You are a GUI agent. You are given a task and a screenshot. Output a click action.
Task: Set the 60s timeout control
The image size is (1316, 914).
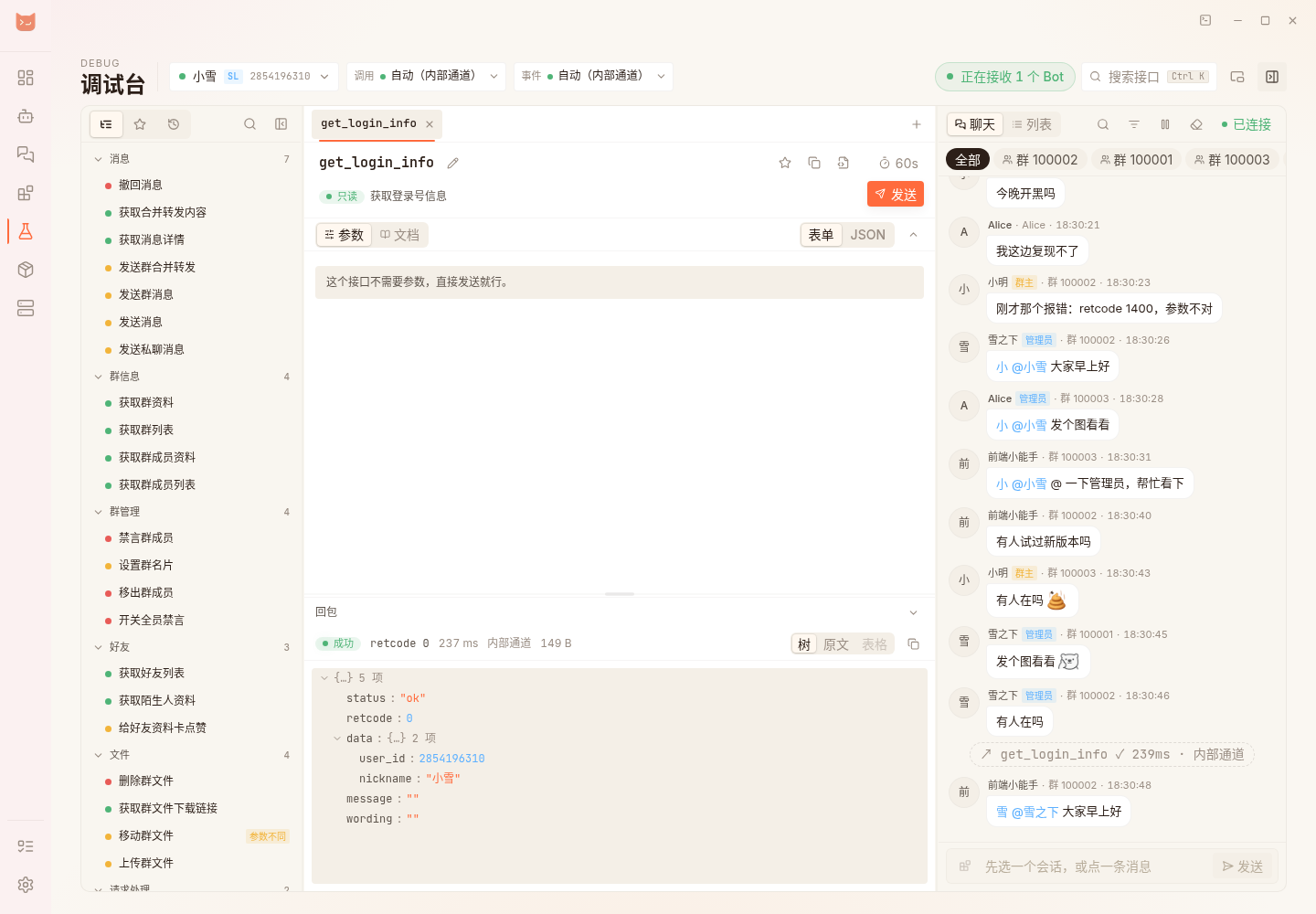[x=898, y=163]
